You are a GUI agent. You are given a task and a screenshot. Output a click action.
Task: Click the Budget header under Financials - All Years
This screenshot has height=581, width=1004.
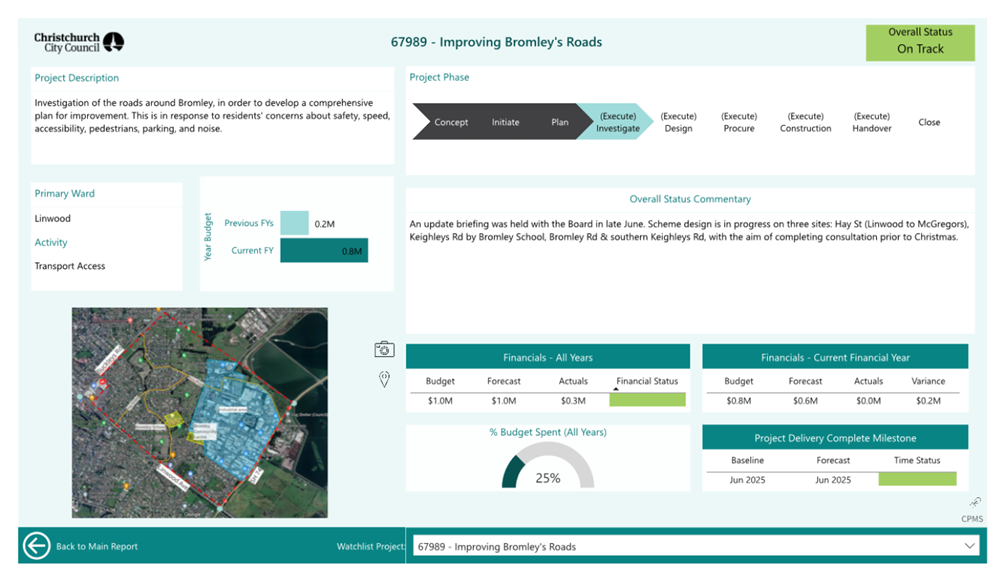(x=440, y=381)
